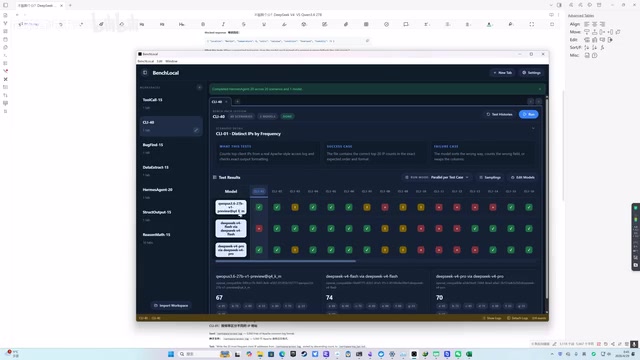Apply H2 heading in editor toolbar
The height and width of the screenshot is (360, 640).
click(x=142, y=24)
